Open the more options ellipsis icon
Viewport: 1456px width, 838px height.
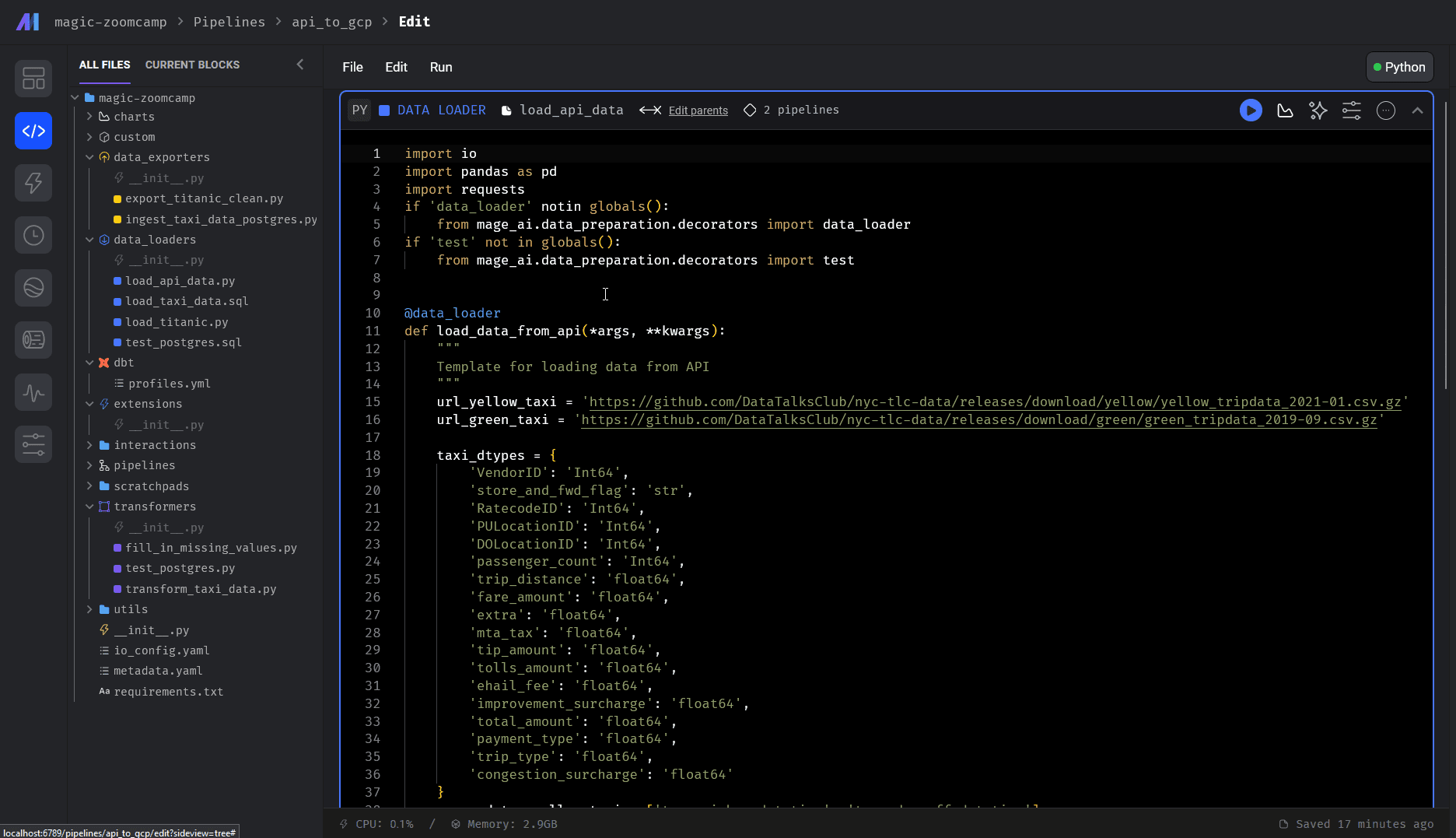1386,110
